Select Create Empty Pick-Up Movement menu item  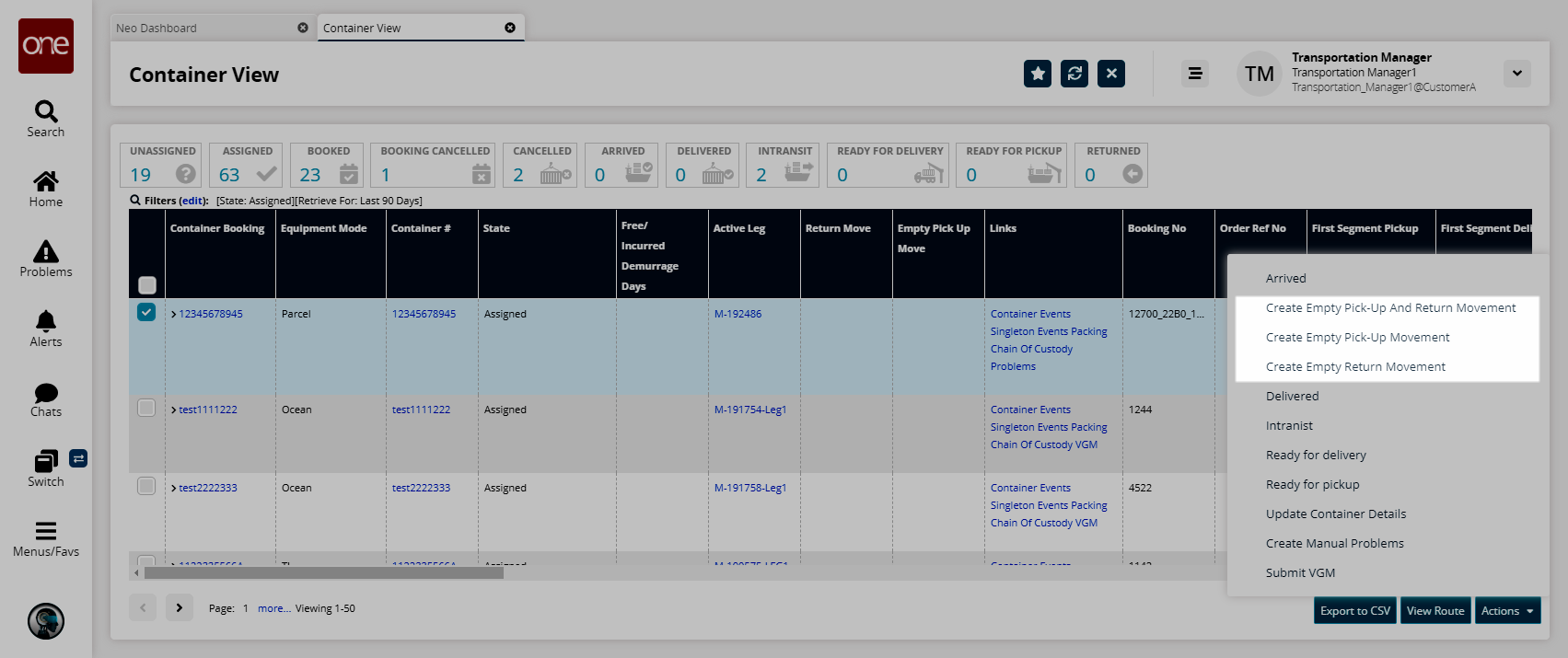pos(1357,338)
